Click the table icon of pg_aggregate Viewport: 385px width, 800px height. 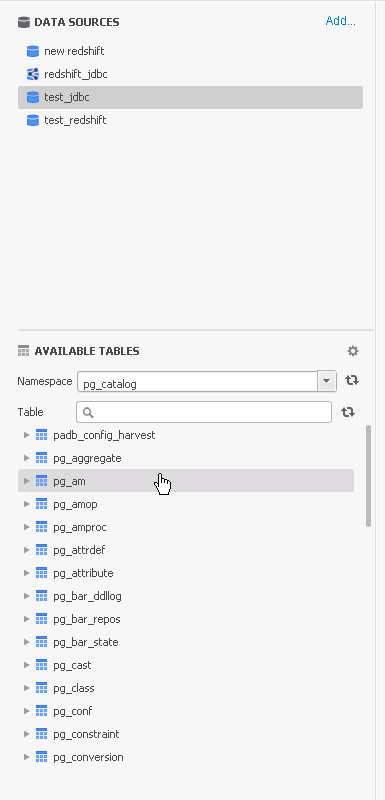pyautogui.click(x=42, y=458)
